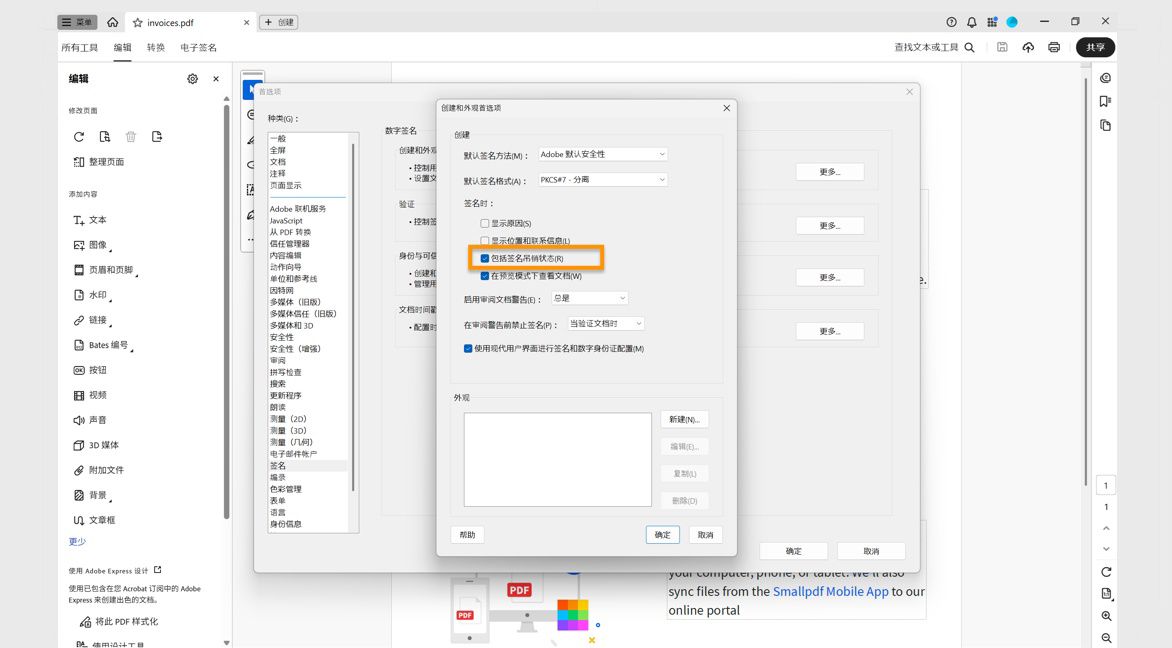
Task: Open prevent signing until warnings dropdown
Action: tap(605, 324)
